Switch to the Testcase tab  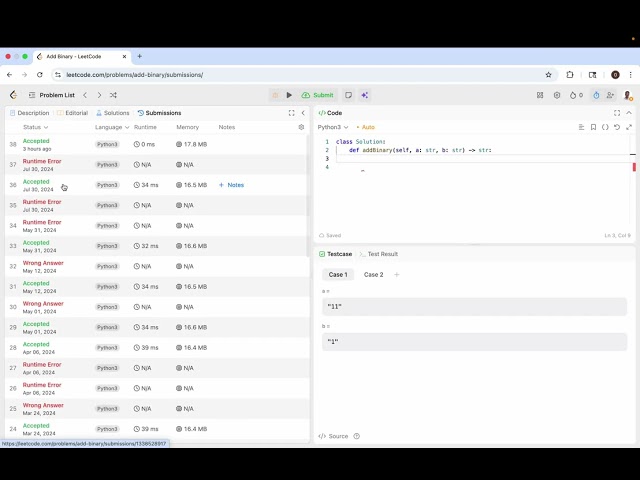[x=335, y=254]
